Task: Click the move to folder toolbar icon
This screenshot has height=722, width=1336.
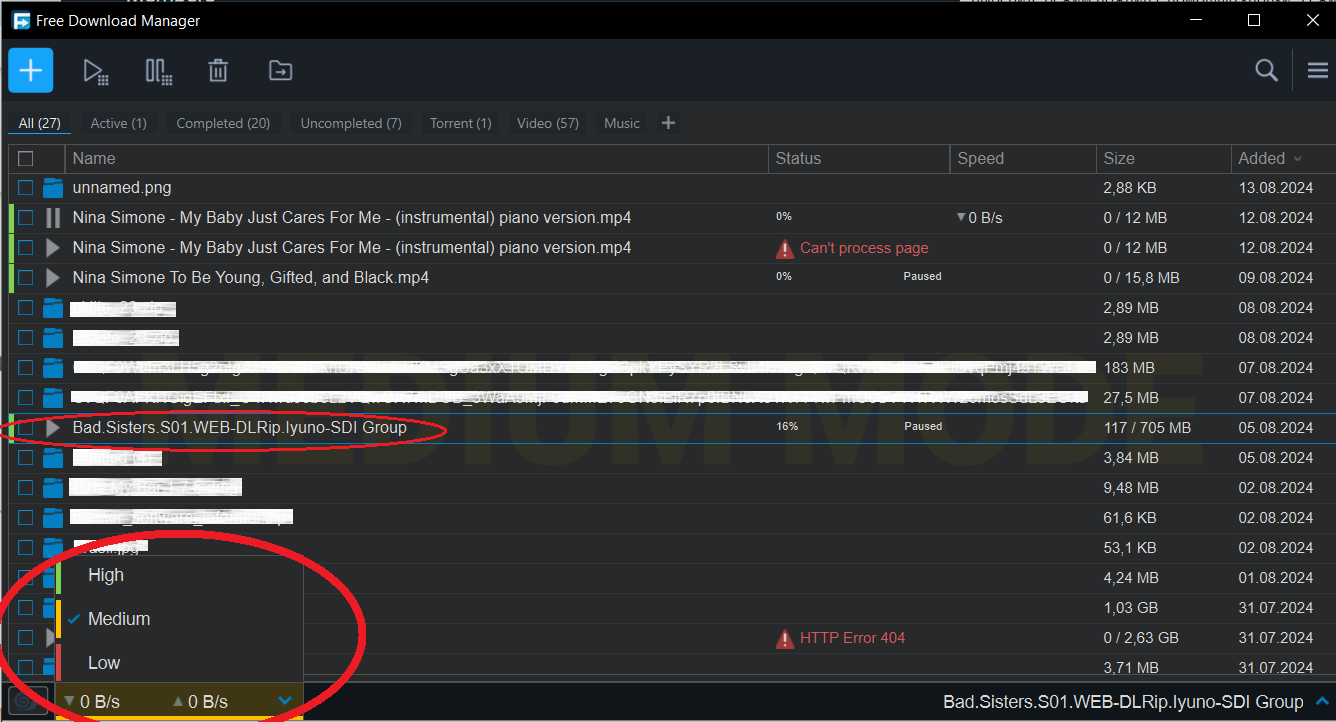Action: 280,70
